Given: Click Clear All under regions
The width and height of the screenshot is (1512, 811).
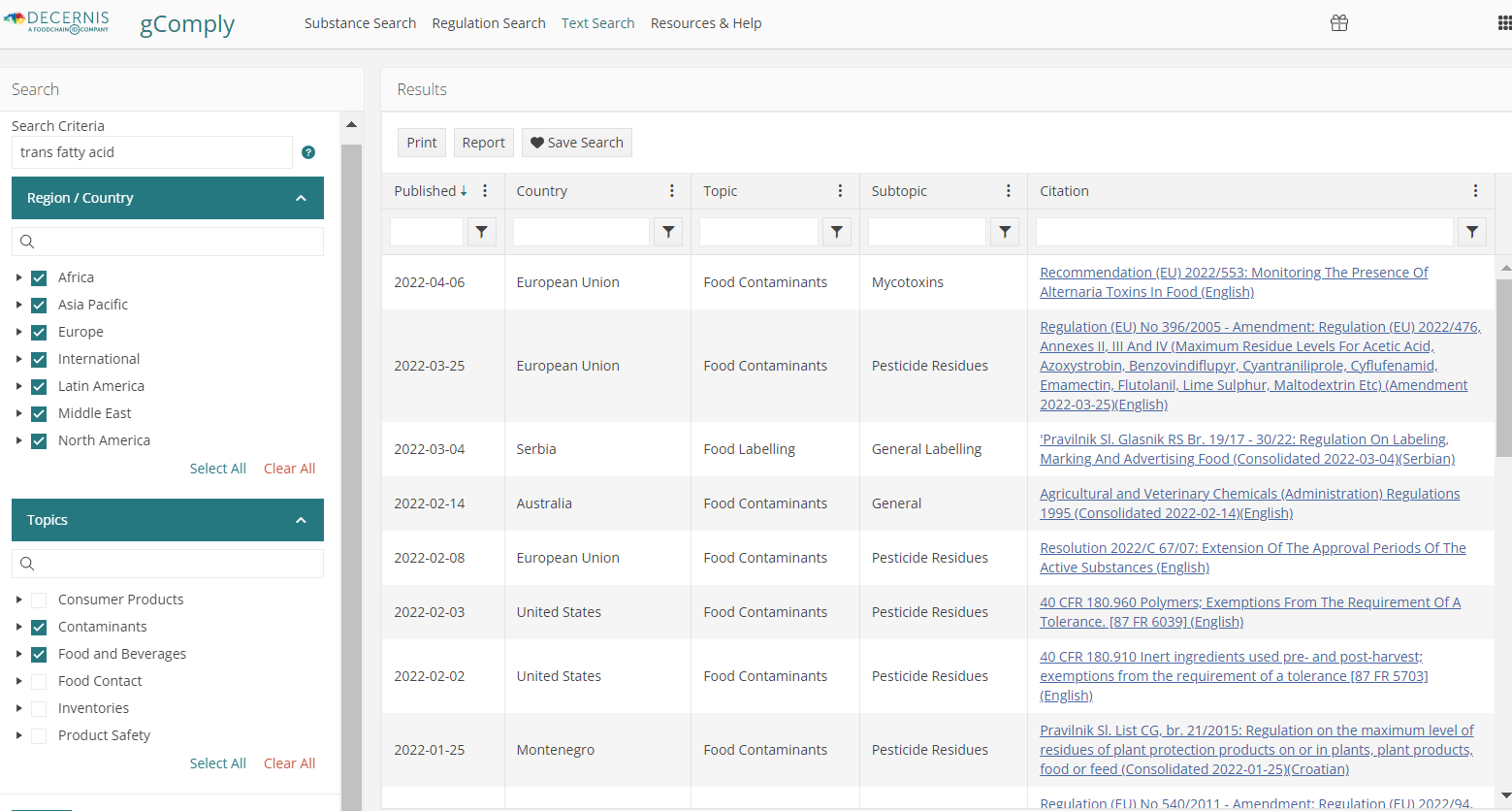Looking at the screenshot, I should coord(290,469).
